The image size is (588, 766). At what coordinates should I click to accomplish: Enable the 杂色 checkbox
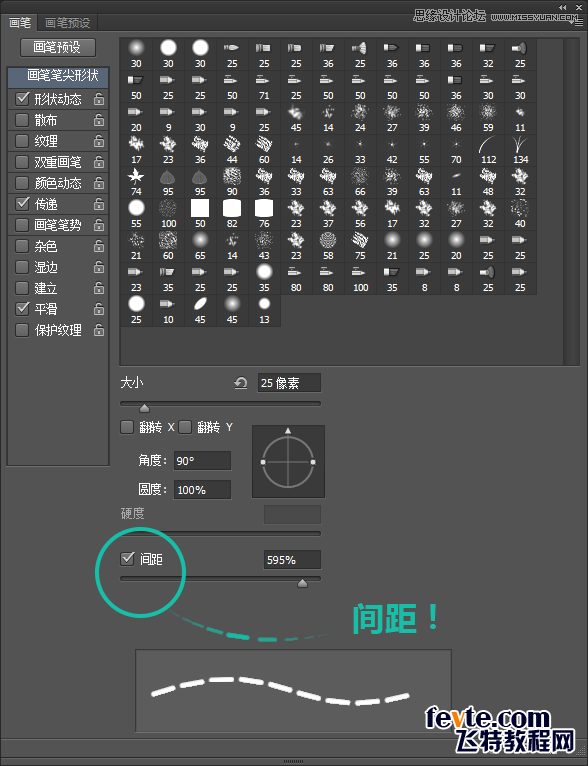coord(22,246)
